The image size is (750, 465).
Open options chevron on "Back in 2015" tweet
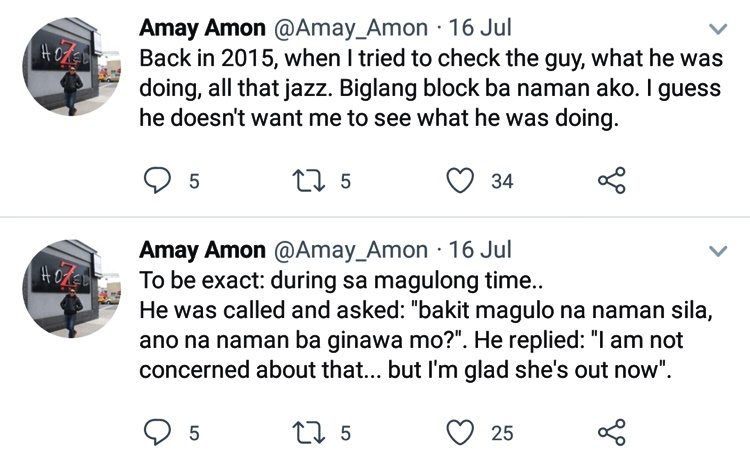point(717,28)
